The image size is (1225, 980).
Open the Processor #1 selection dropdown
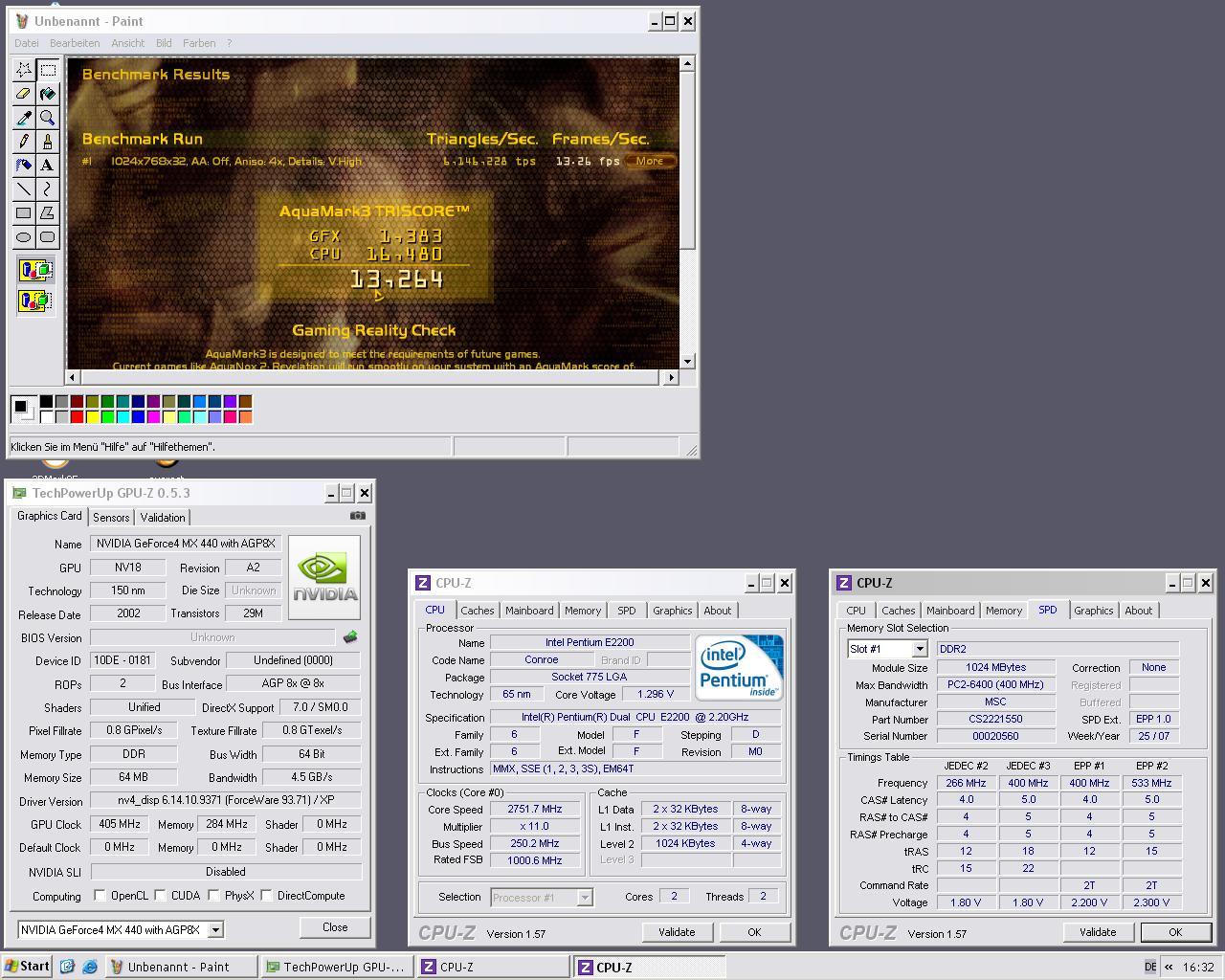pos(584,897)
